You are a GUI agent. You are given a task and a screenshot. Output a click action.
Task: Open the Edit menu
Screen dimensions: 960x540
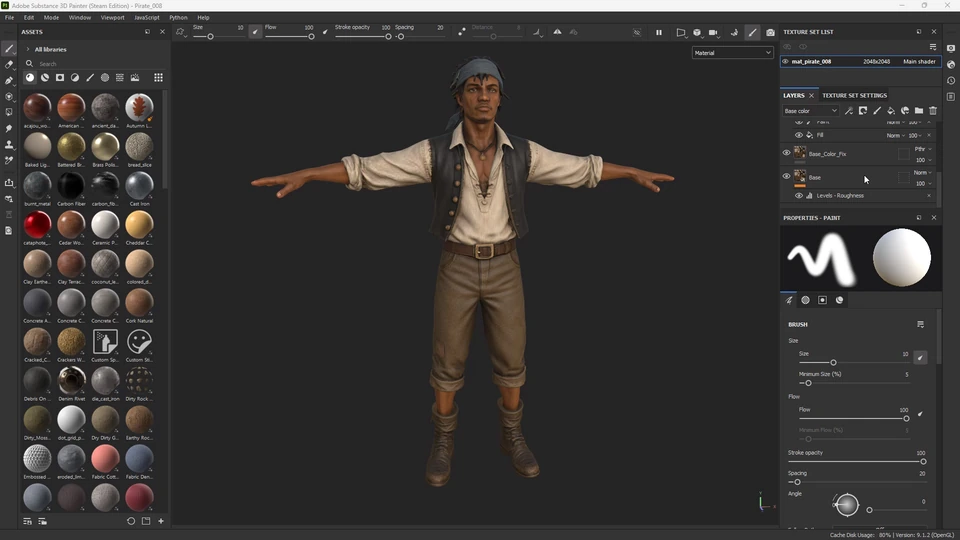coord(29,17)
